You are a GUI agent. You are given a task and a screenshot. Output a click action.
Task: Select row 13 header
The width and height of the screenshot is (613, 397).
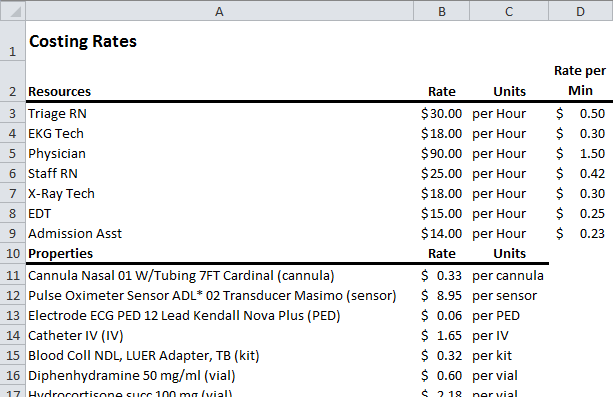pos(13,315)
